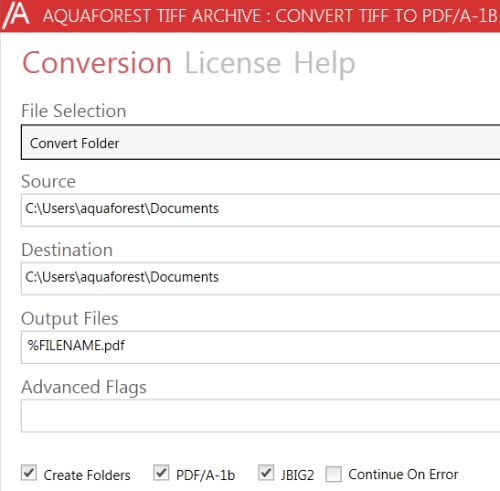Open the Help tab
Viewport: 500px width, 491px height.
click(x=324, y=64)
